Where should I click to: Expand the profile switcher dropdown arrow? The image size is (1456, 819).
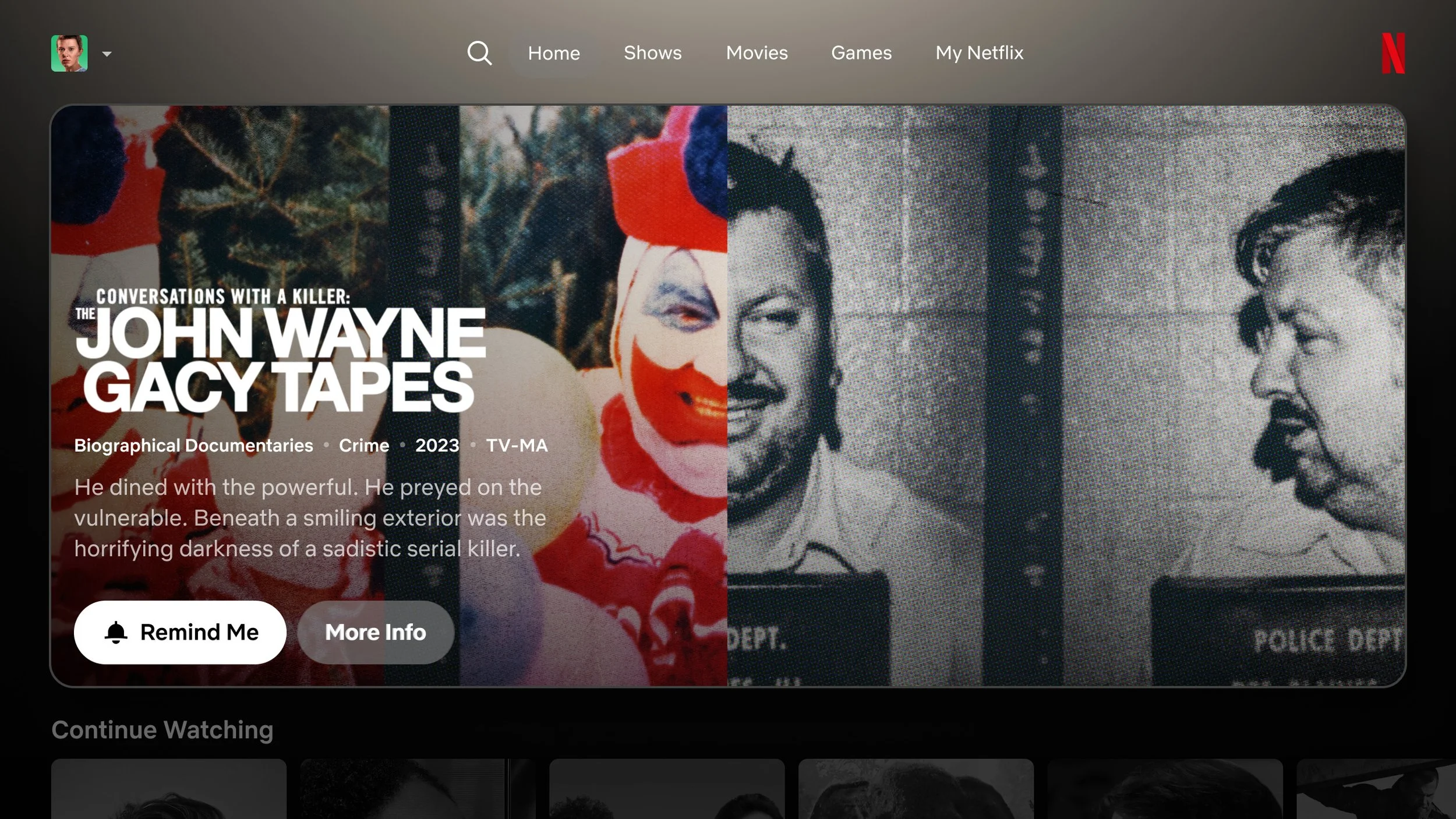pos(107,54)
